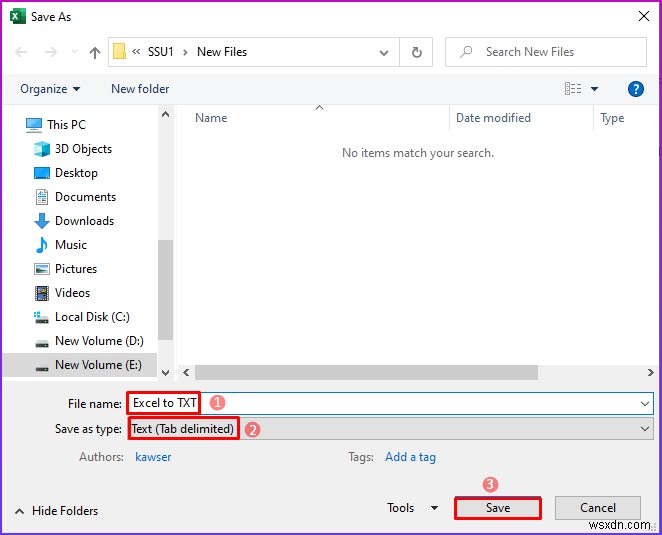Click the Local Disk (C:) drive icon
662x535 pixels.
[41, 318]
